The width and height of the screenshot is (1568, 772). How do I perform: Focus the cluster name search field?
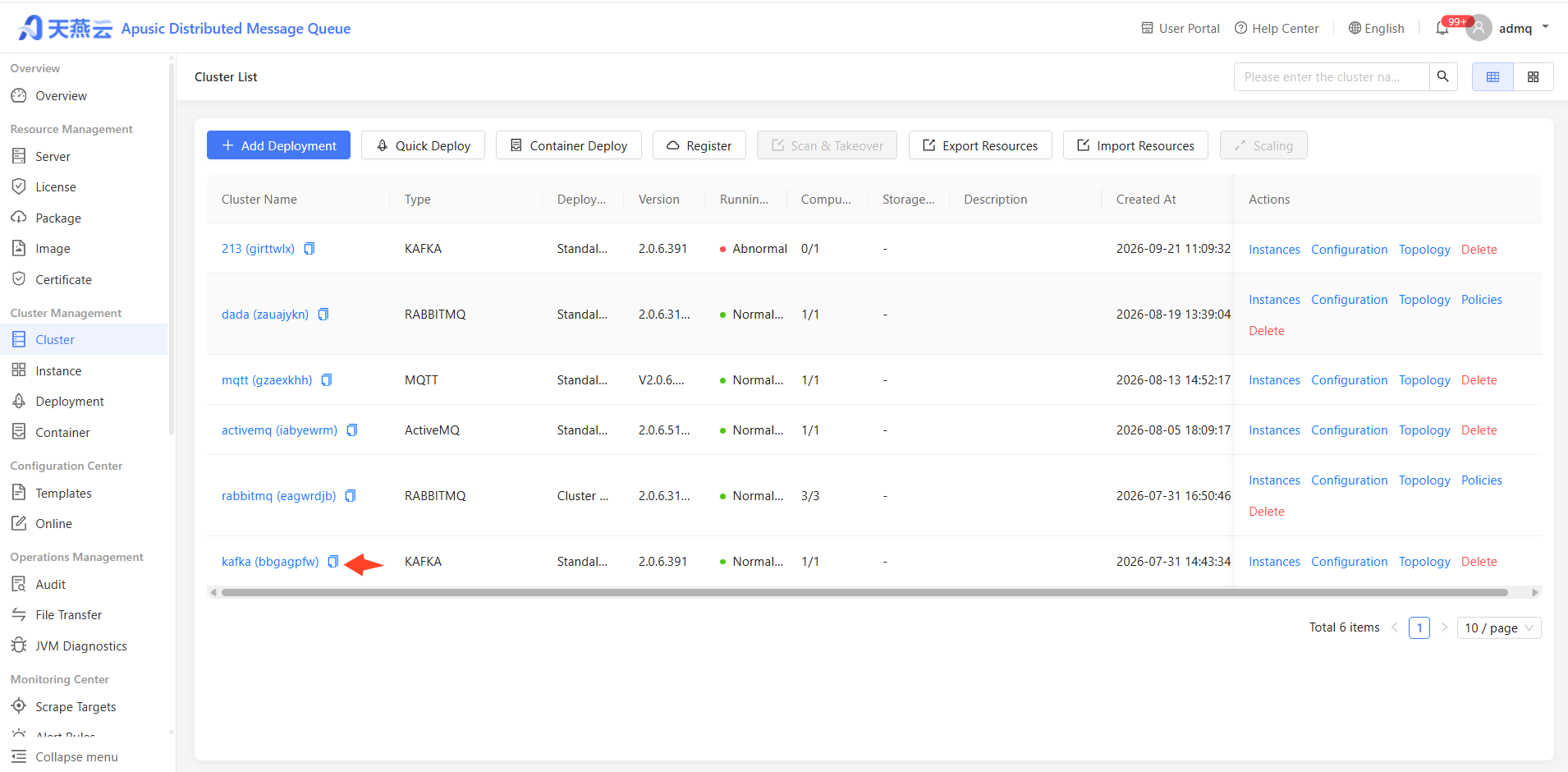pyautogui.click(x=1332, y=76)
